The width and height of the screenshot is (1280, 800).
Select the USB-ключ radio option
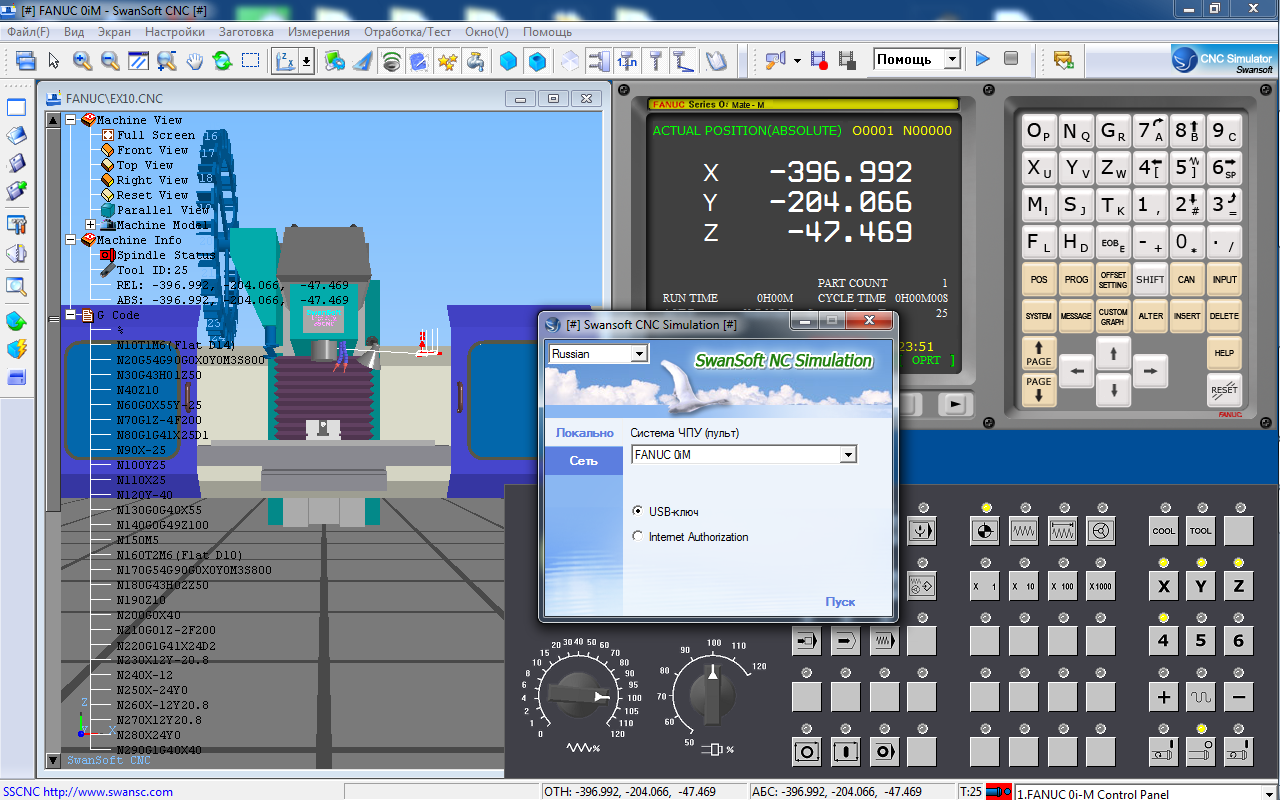(x=638, y=511)
